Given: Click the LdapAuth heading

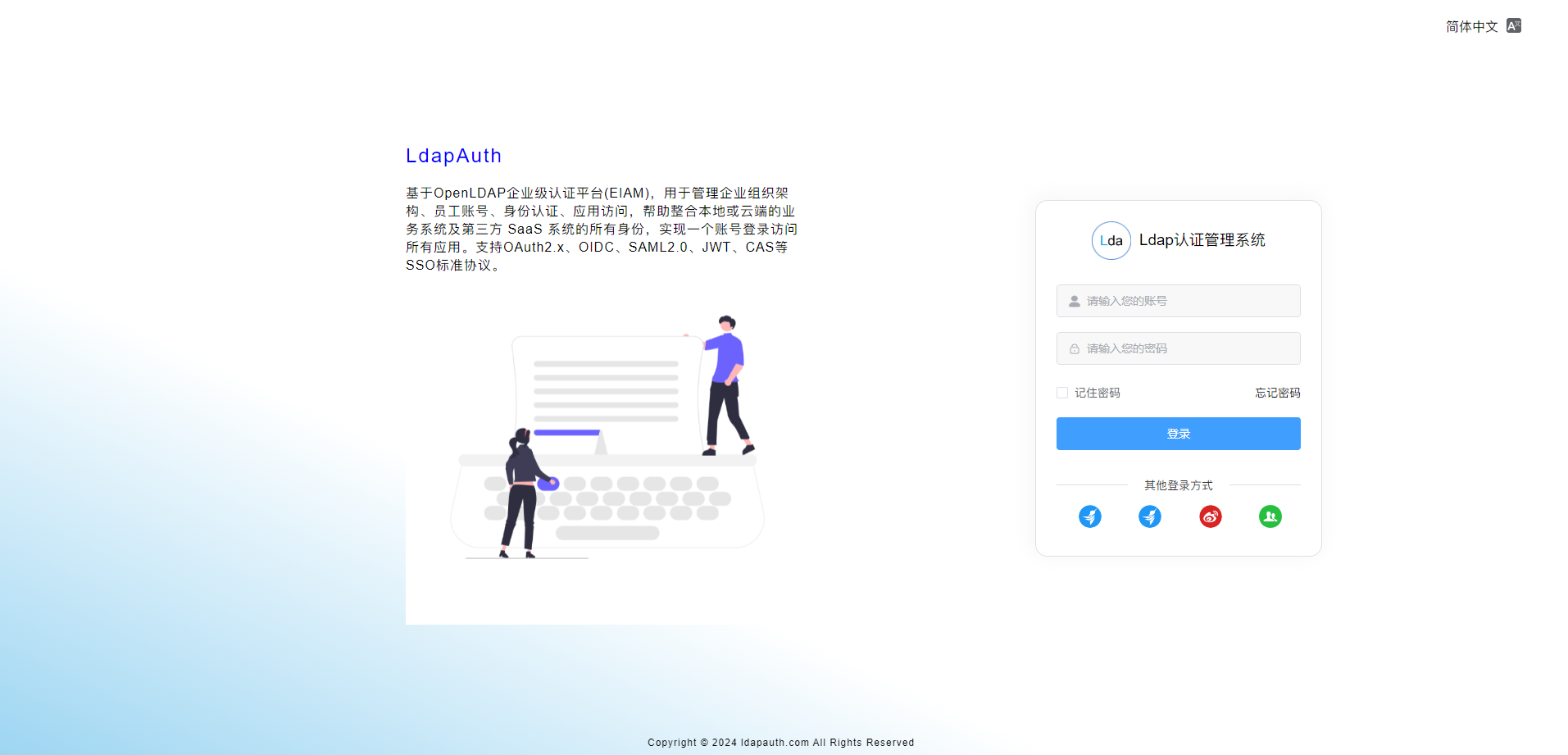Looking at the screenshot, I should click(453, 156).
